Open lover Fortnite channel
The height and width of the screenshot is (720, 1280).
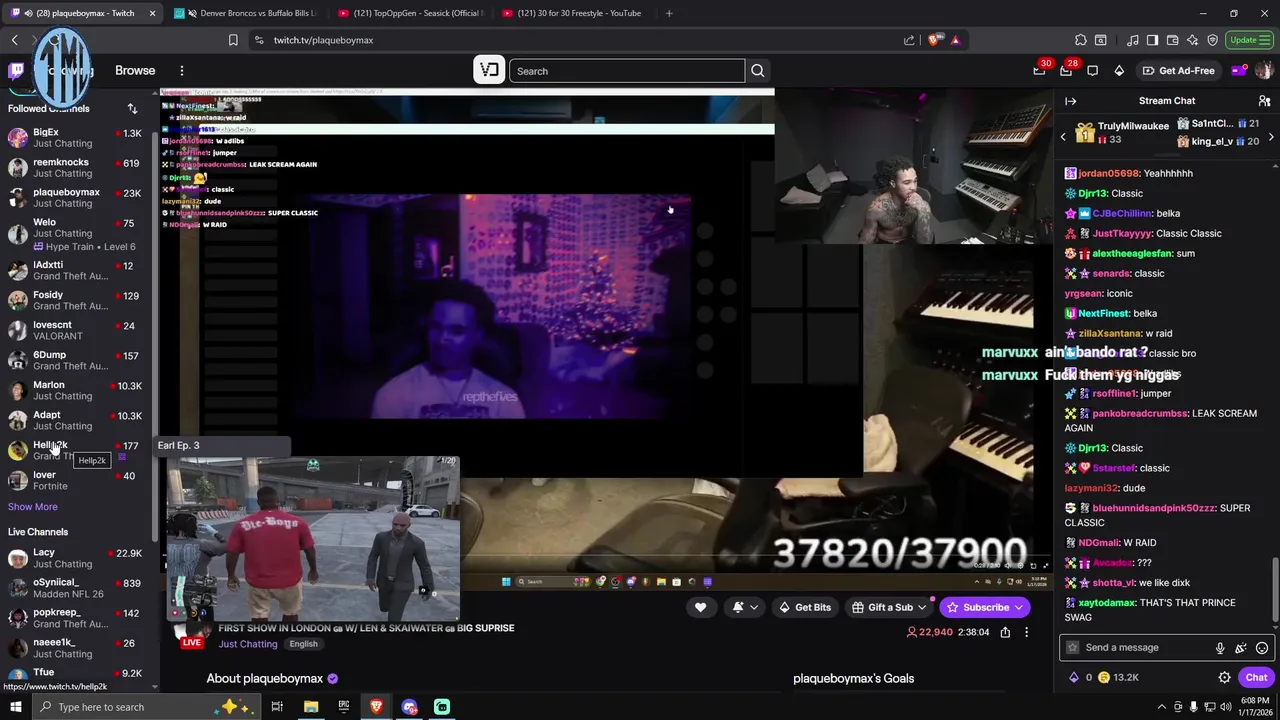point(75,481)
